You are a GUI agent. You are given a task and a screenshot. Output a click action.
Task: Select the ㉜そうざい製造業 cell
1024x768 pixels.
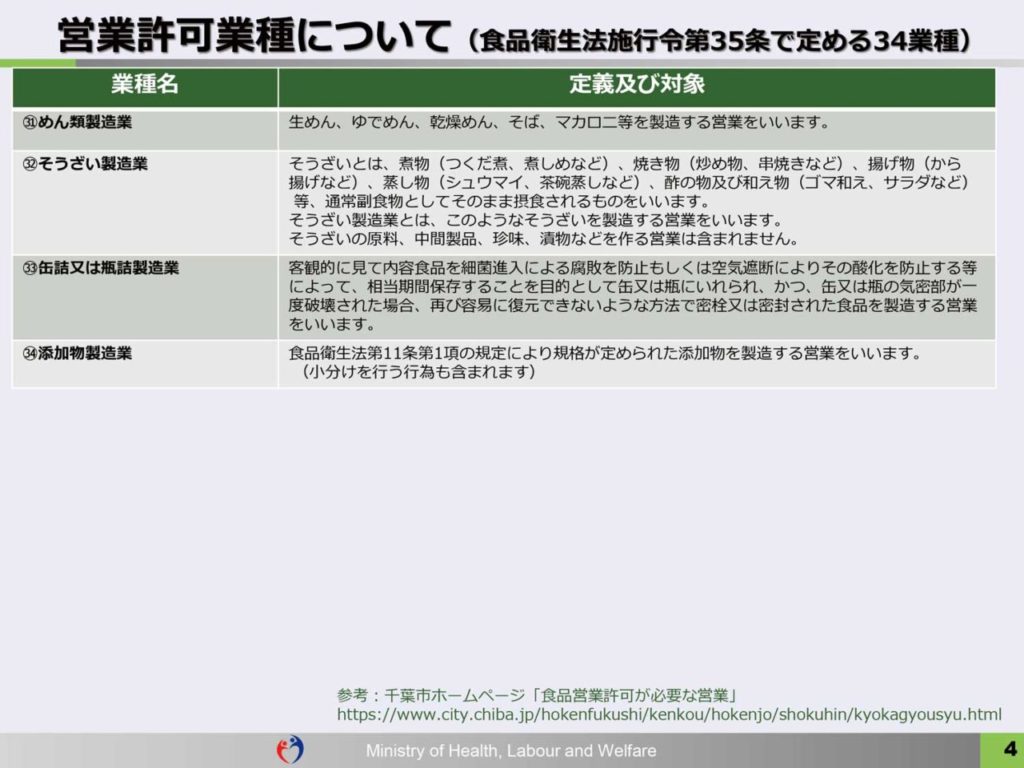coord(145,202)
